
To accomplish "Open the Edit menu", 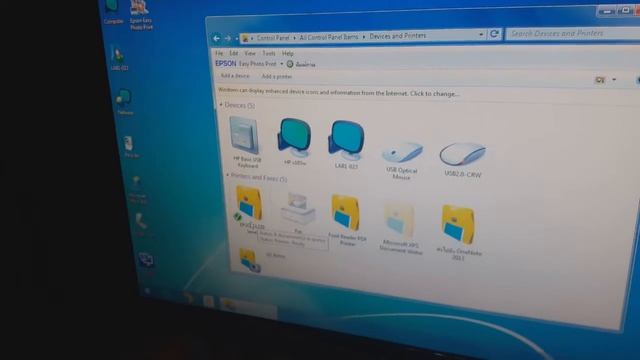I will pos(233,53).
